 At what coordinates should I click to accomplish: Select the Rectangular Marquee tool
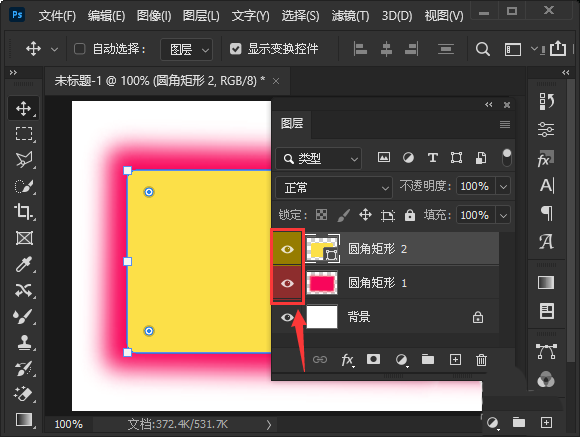pyautogui.click(x=24, y=134)
